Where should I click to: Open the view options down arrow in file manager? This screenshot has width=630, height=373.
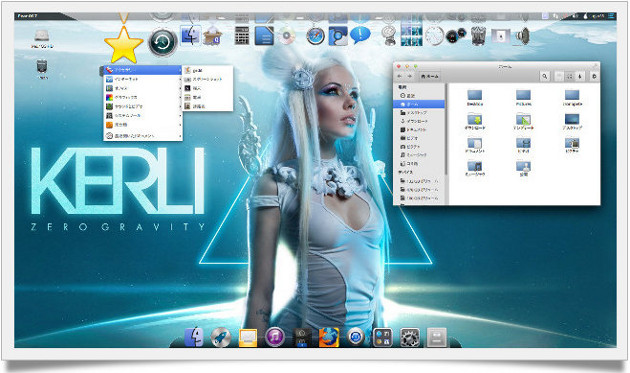[579, 76]
